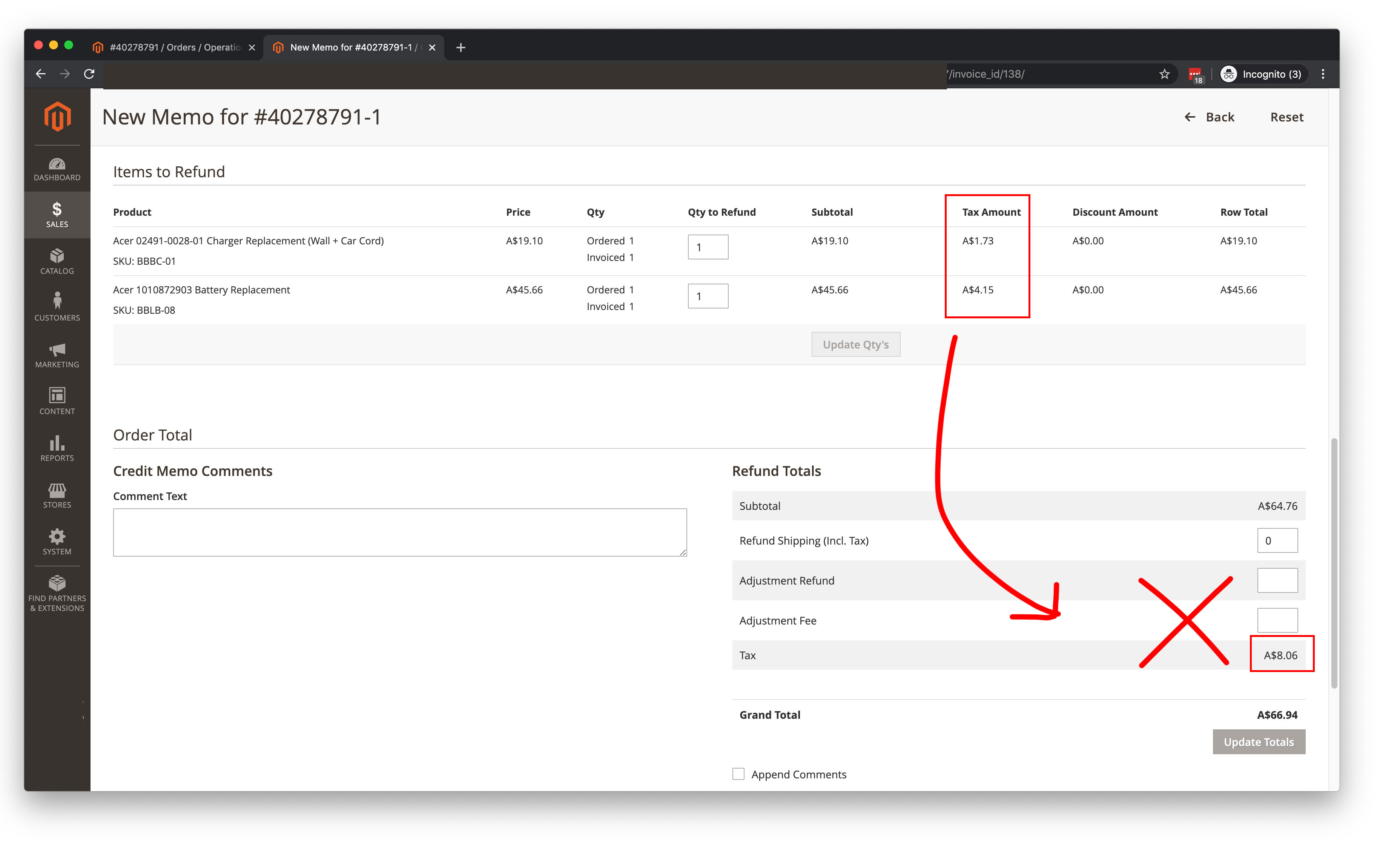Screen dimensions: 1400x847
Task: Select the Sales sidebar icon
Action: tap(56, 214)
